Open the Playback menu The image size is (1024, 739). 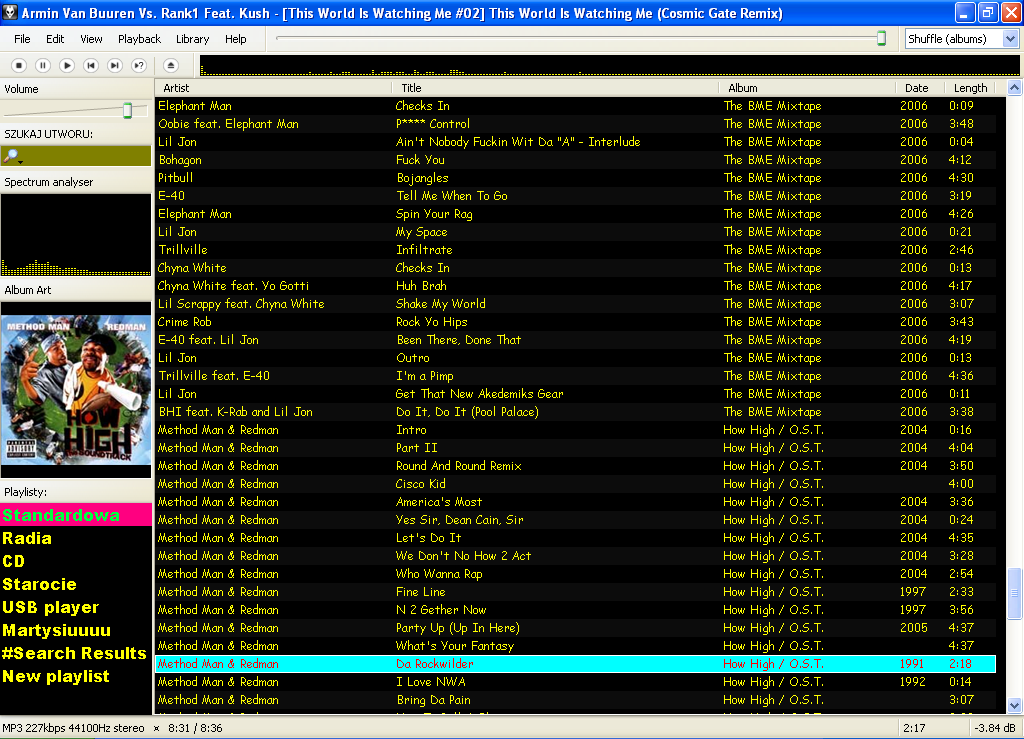[x=139, y=39]
